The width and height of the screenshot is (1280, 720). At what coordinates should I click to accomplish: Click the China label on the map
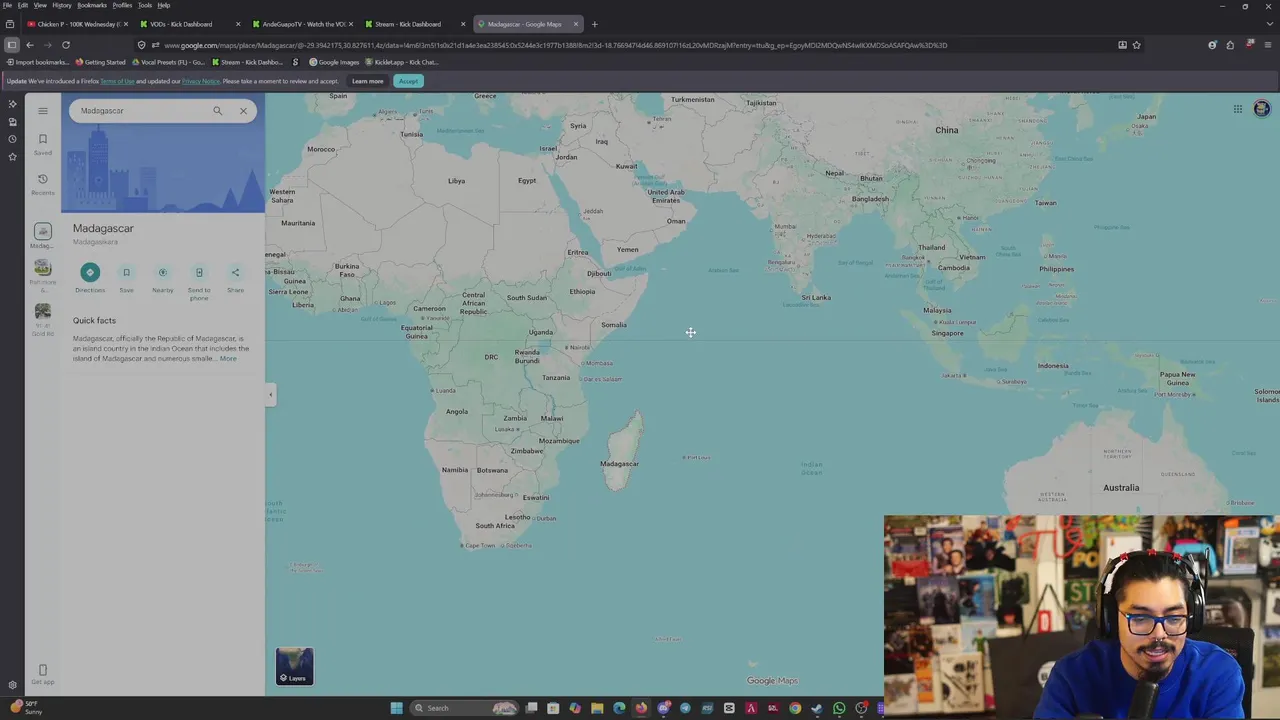(x=946, y=130)
